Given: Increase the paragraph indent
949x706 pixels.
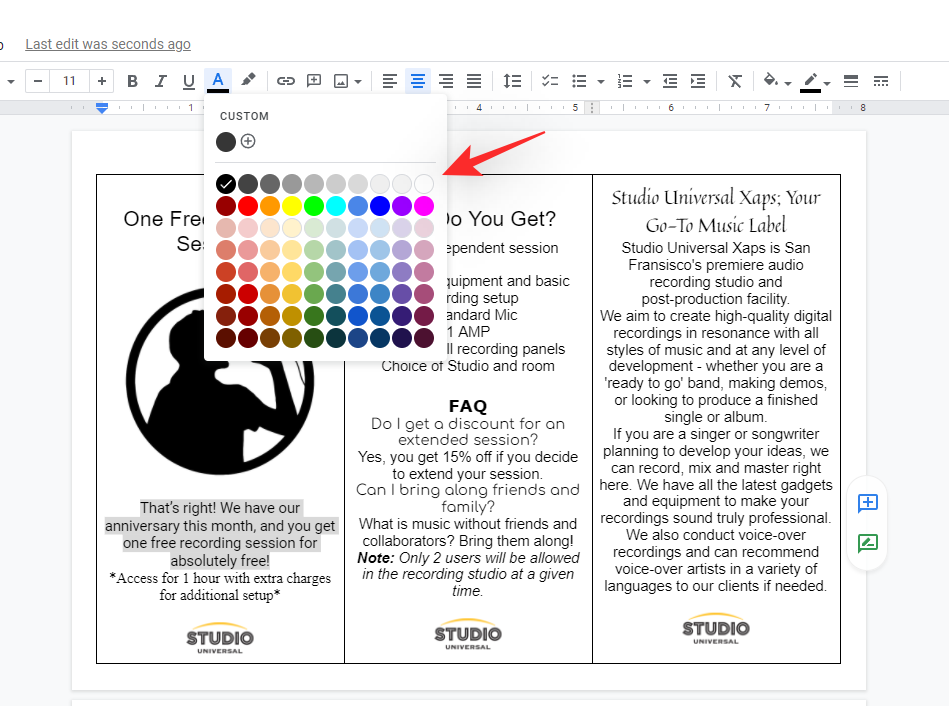Looking at the screenshot, I should pyautogui.click(x=698, y=81).
